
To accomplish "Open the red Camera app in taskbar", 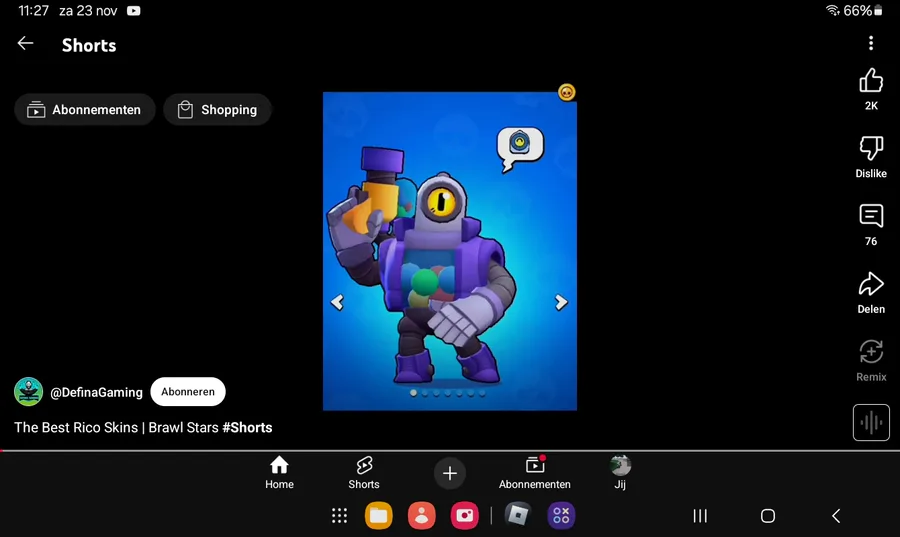I will point(464,516).
